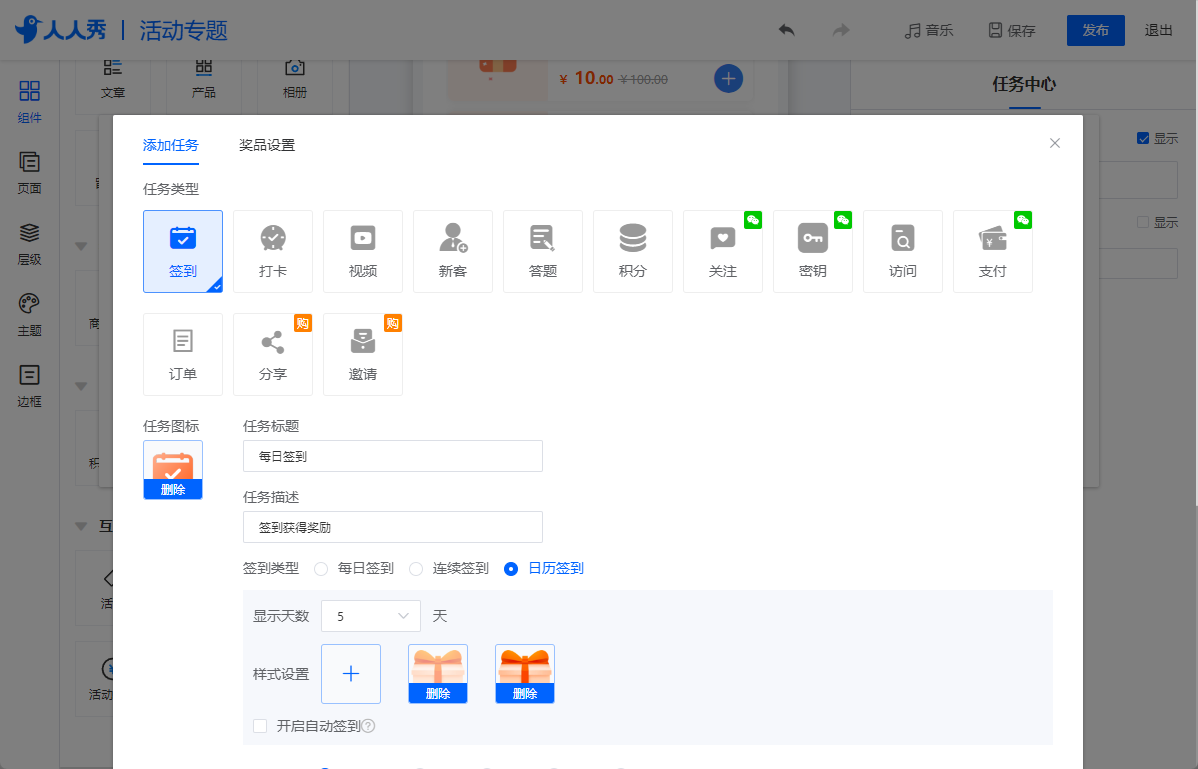Open the 显示天数 dropdown
1198x769 pixels.
click(371, 616)
